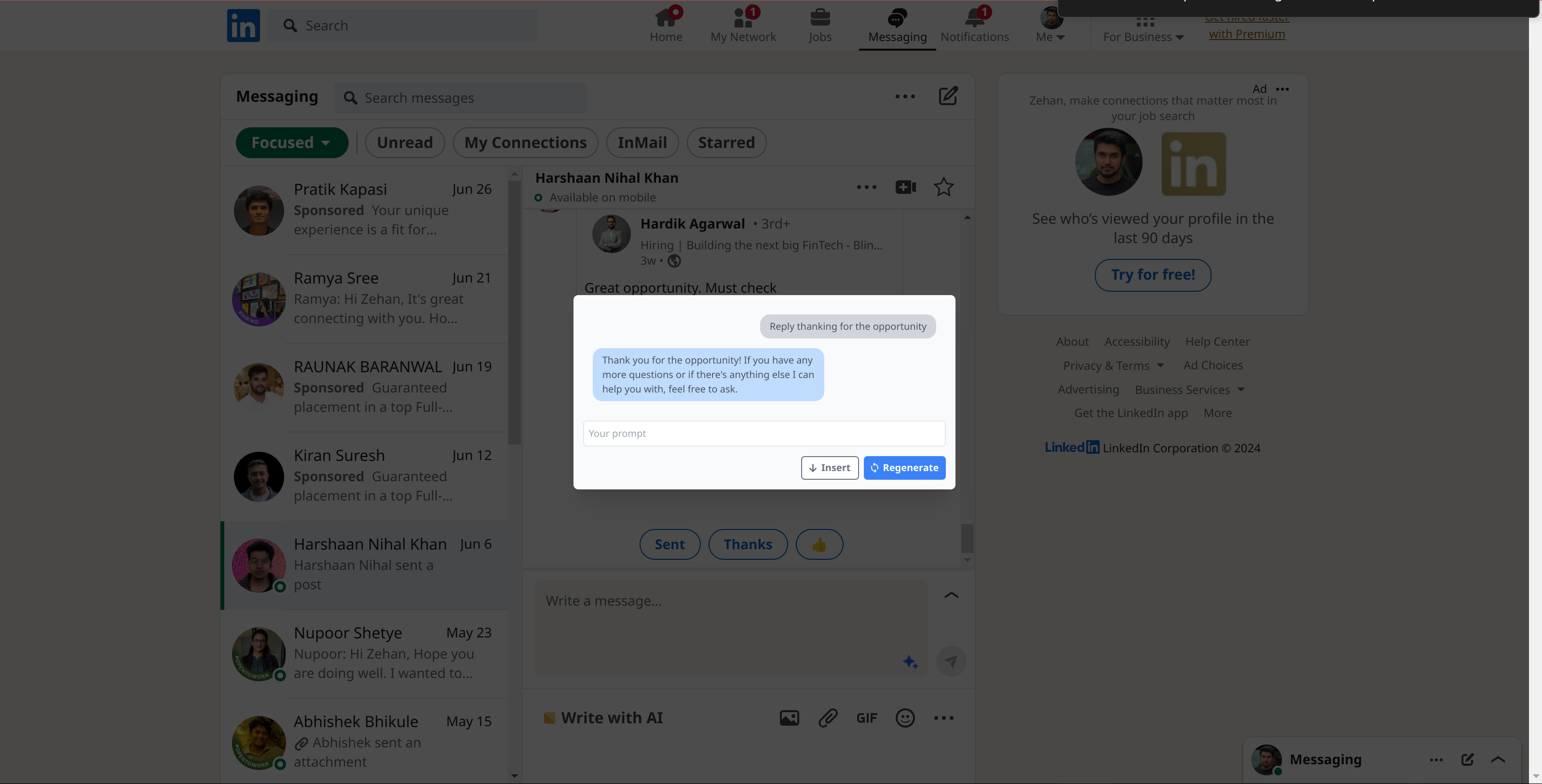This screenshot has height=784, width=1542.
Task: Click the Regenerate button
Action: point(904,467)
